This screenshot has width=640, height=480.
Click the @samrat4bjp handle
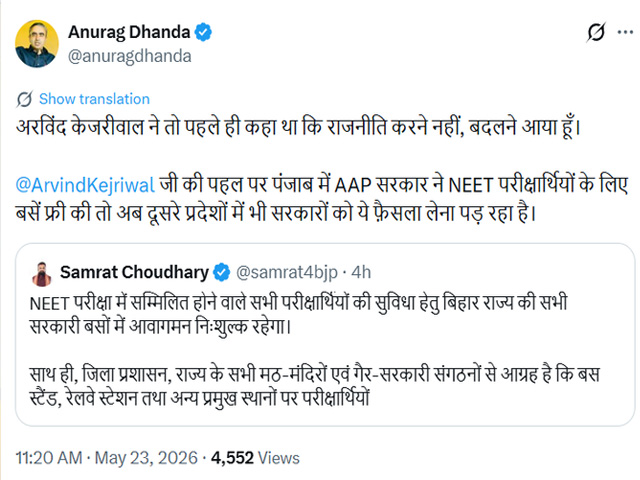(287, 272)
